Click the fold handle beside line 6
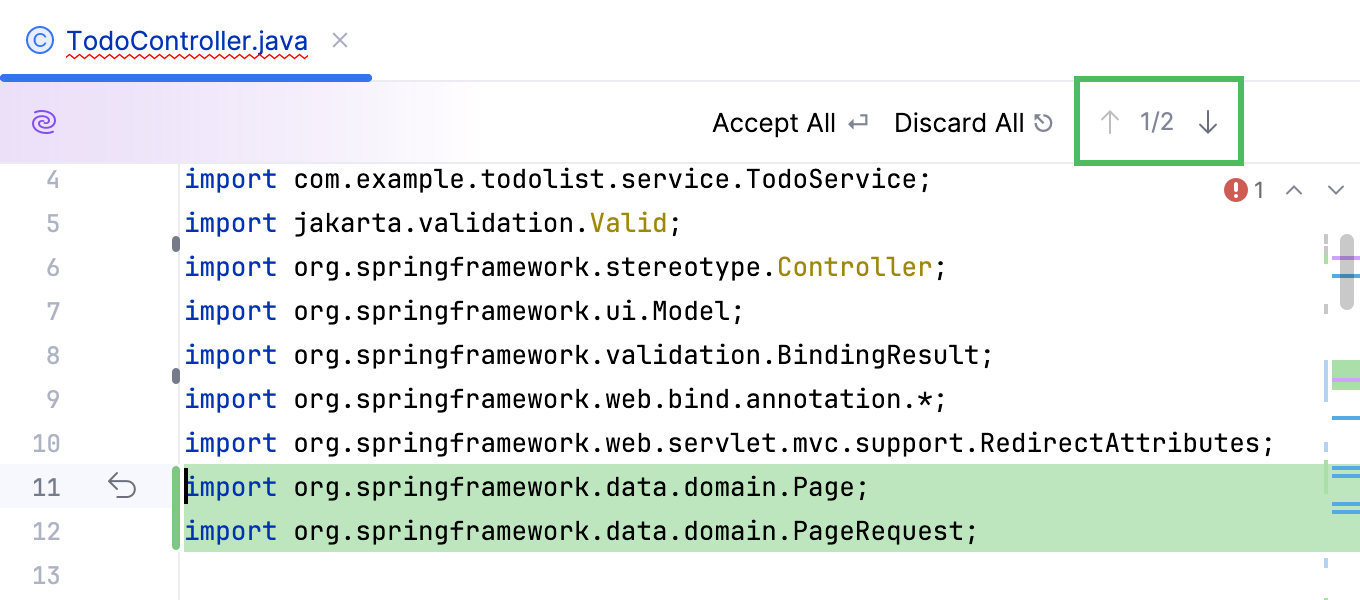The width and height of the screenshot is (1360, 600). (176, 244)
